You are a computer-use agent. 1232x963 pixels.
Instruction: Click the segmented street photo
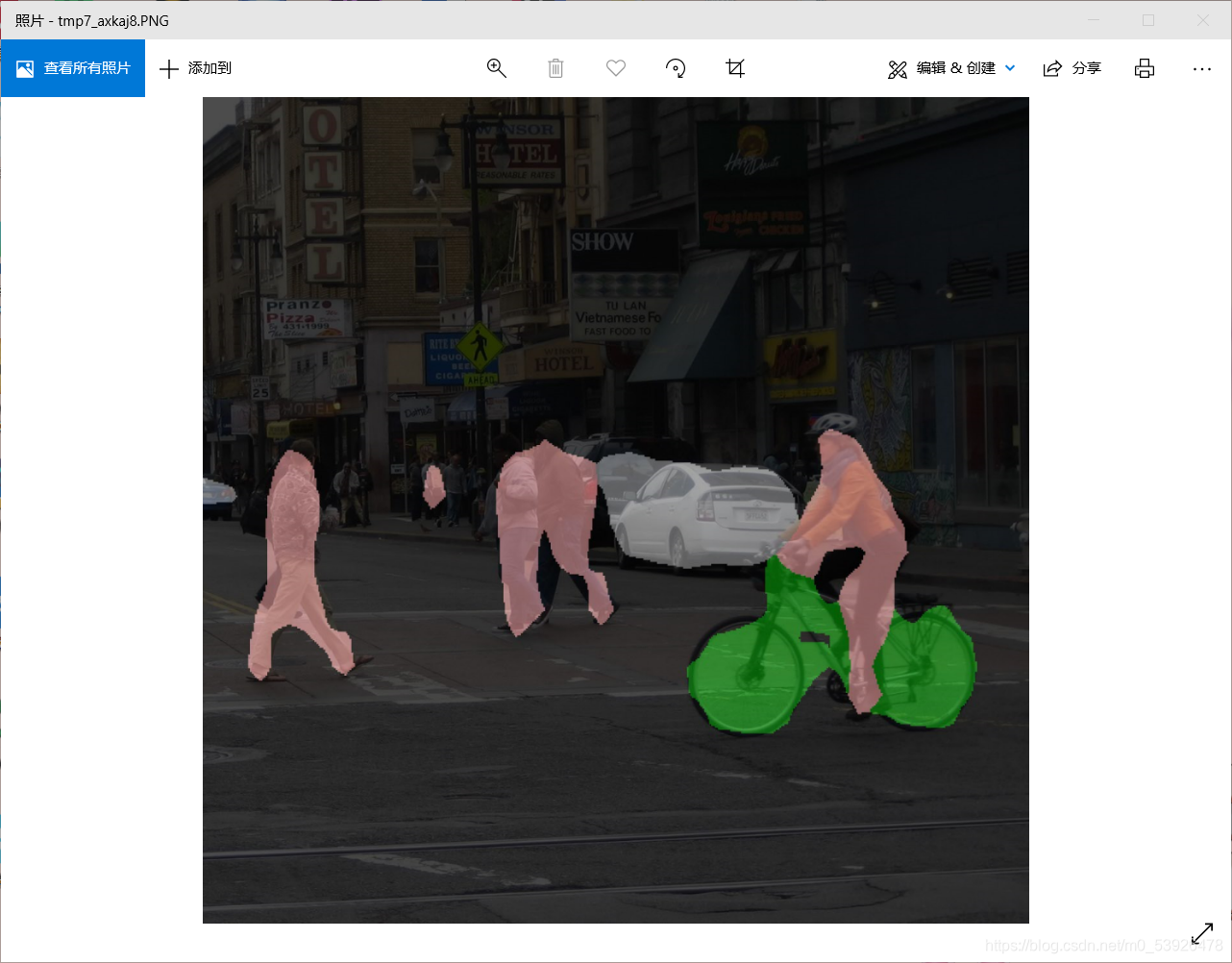pos(616,510)
